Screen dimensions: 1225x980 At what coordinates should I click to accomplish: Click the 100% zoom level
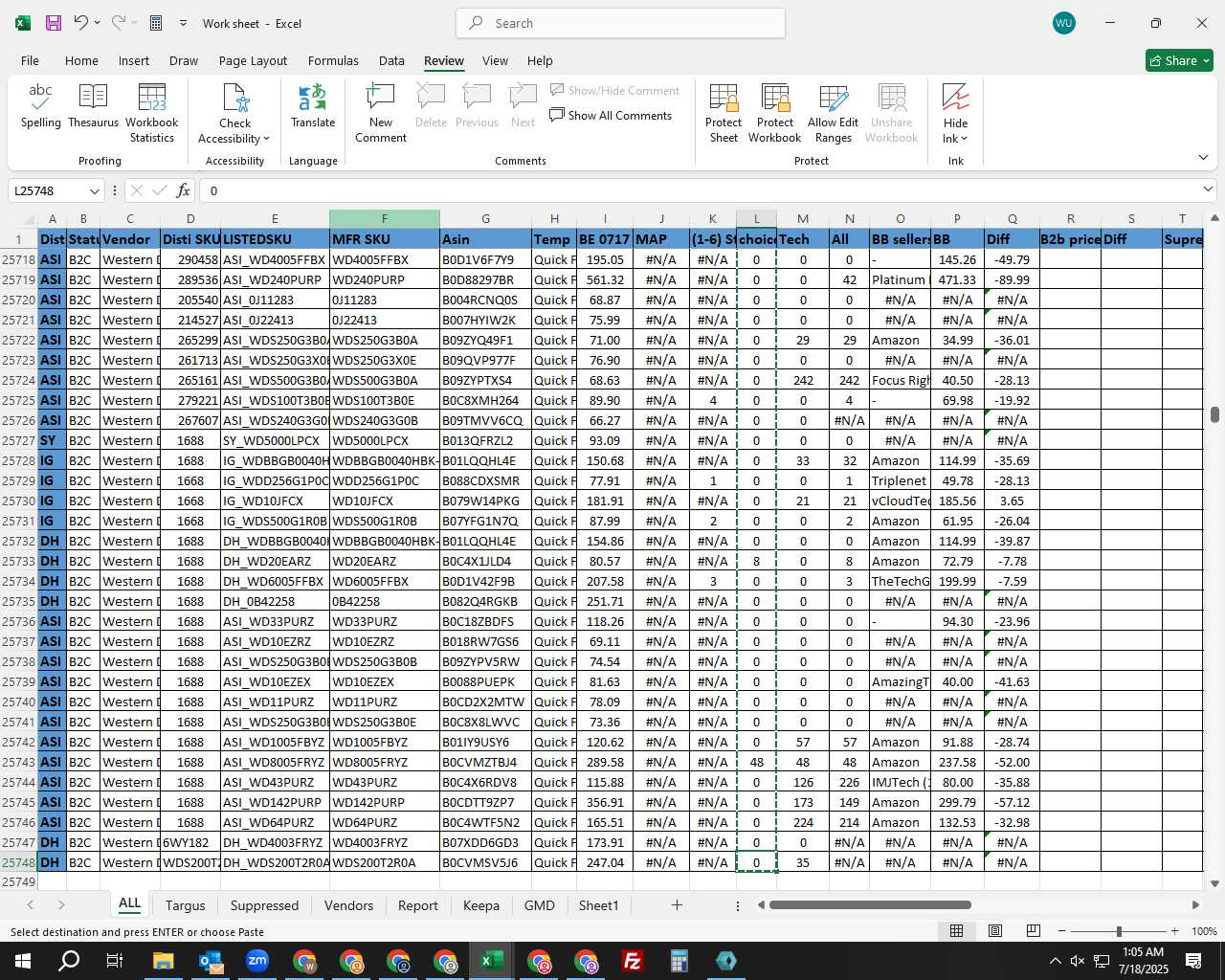click(x=1204, y=931)
